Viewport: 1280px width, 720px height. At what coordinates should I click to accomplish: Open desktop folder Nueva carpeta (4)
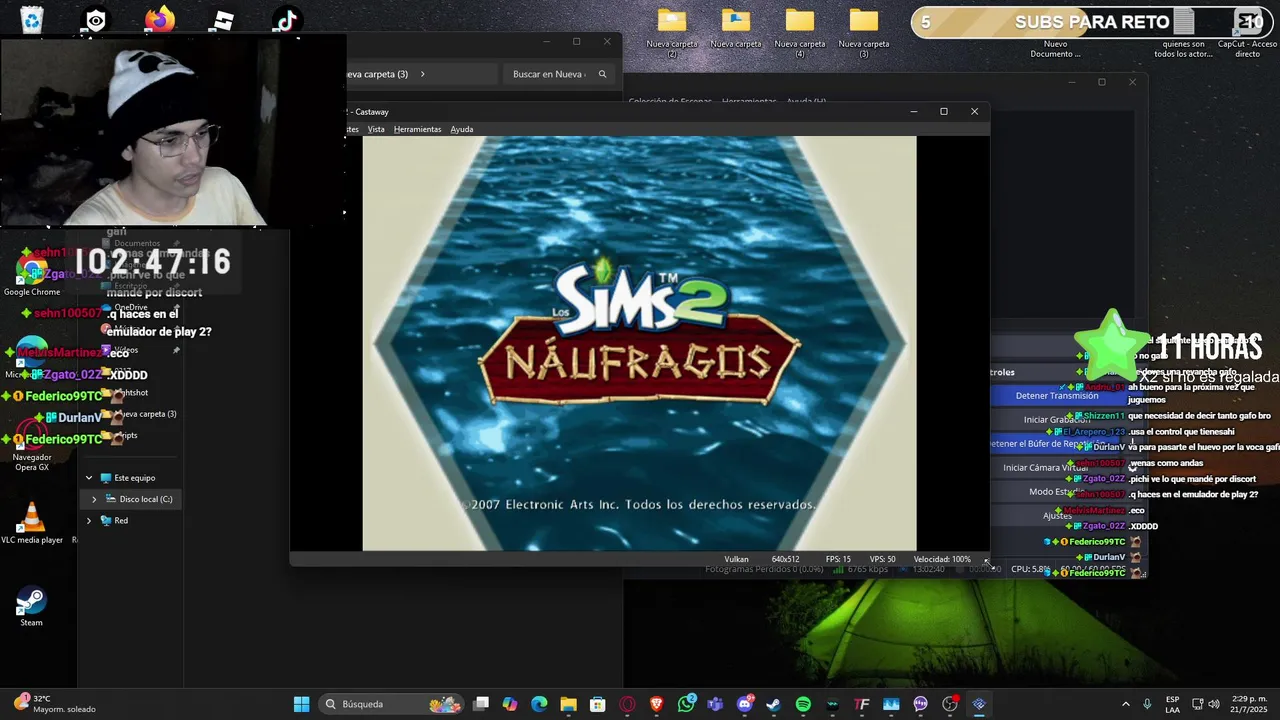[x=800, y=32]
